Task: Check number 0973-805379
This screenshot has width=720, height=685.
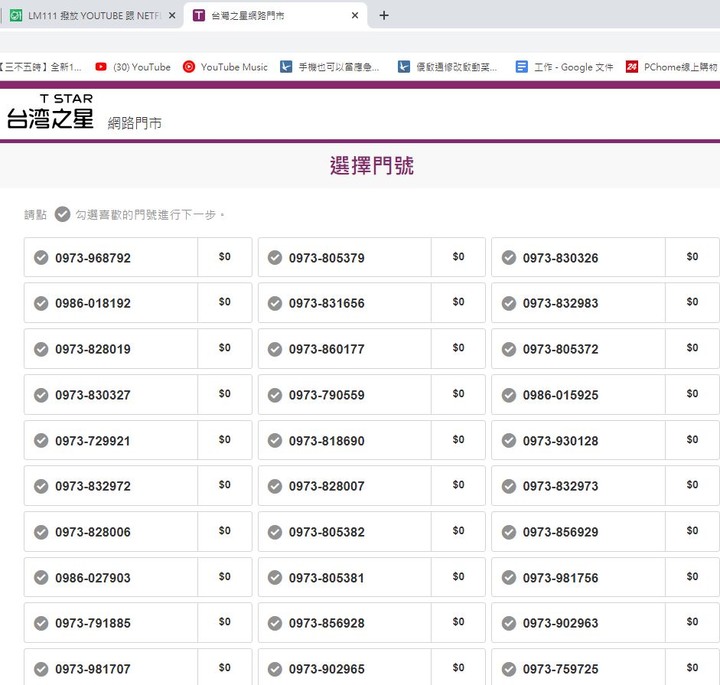Action: (x=275, y=258)
